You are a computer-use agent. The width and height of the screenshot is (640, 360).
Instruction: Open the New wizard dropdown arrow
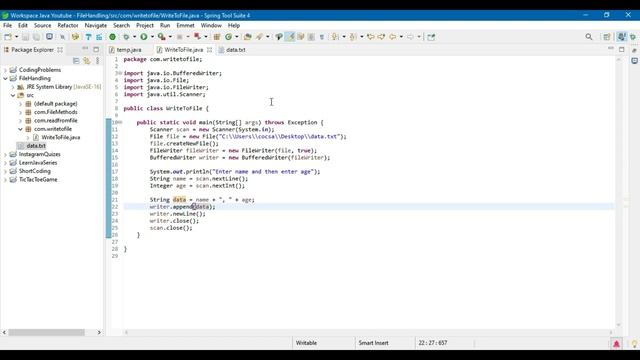point(16,37)
